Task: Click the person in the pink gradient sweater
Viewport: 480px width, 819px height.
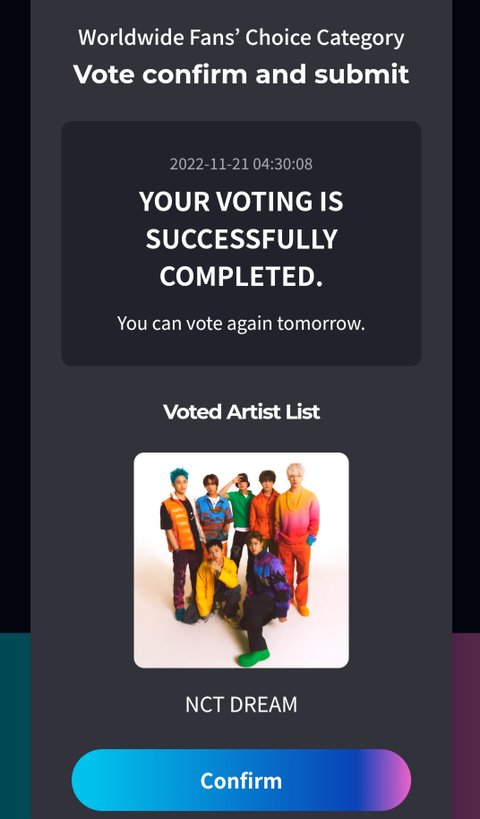Action: 297,533
